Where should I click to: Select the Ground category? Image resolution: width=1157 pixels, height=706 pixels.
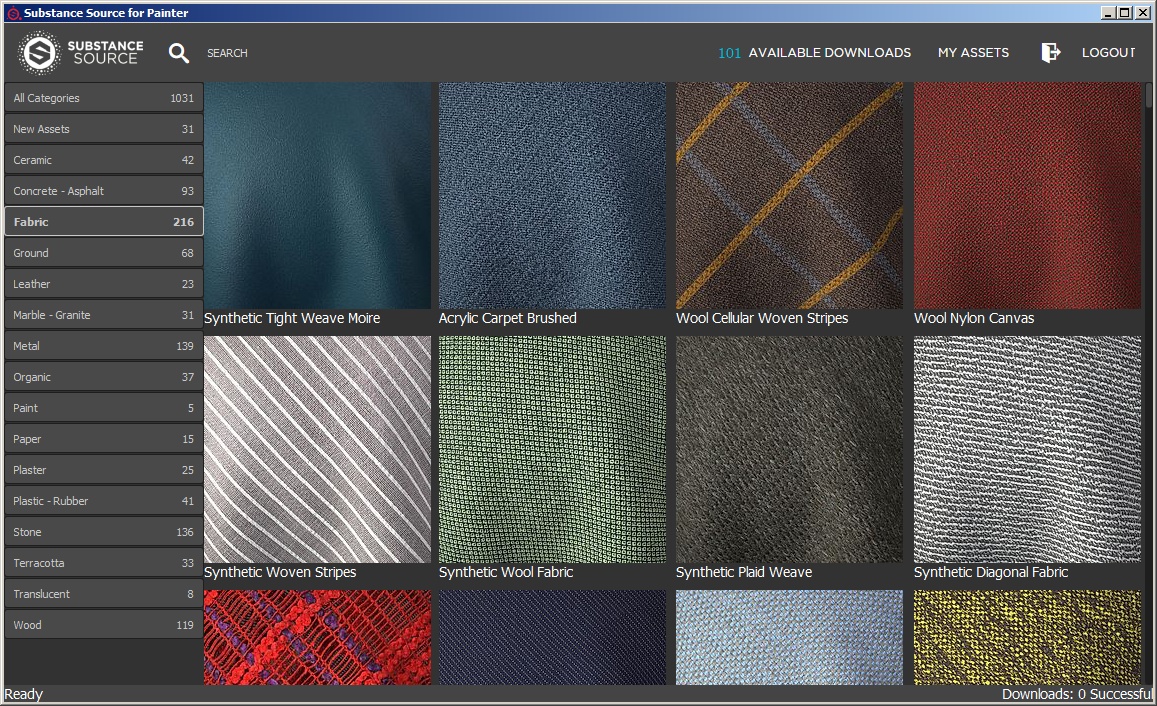click(103, 253)
